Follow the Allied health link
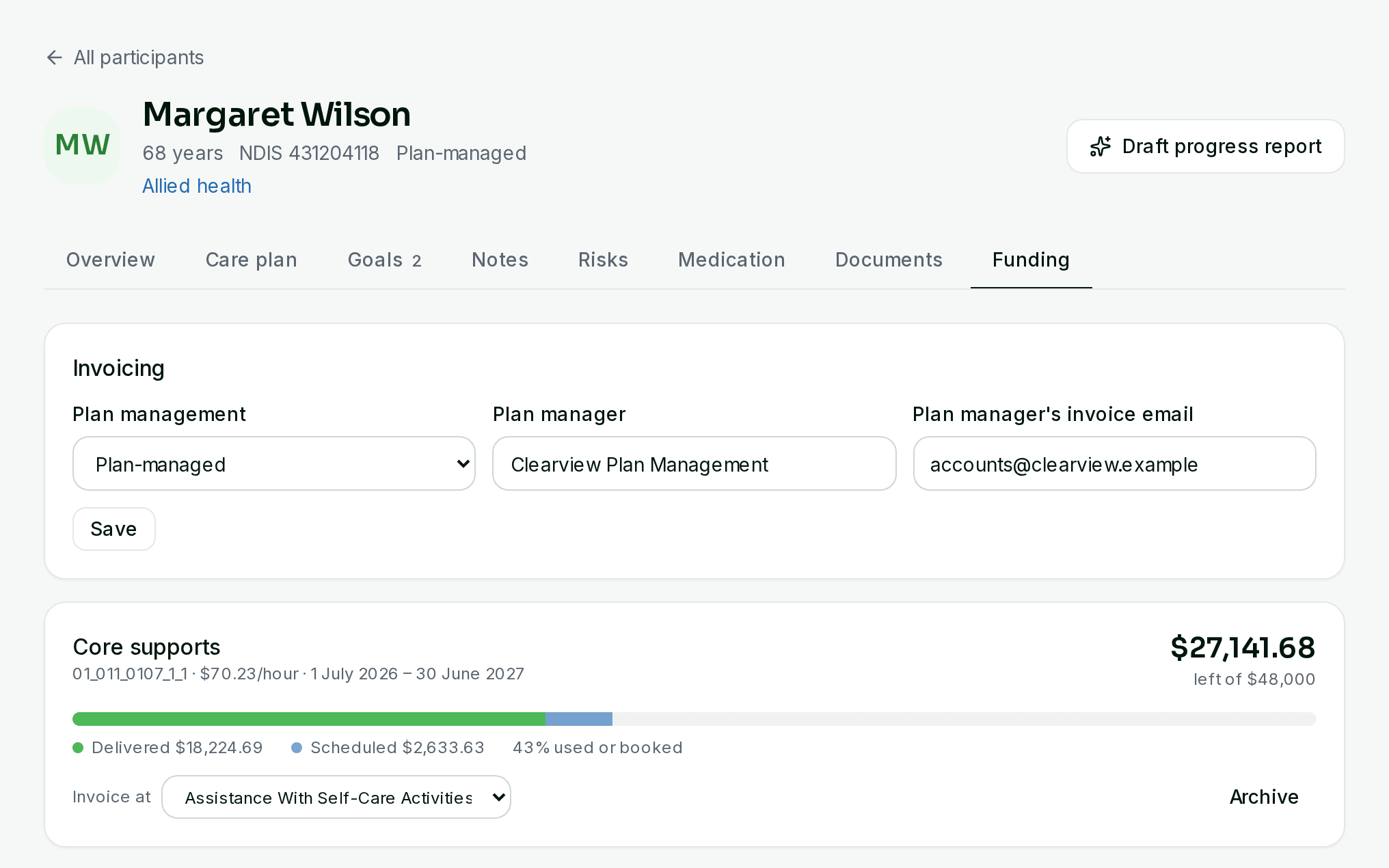The image size is (1389, 868). 197,186
